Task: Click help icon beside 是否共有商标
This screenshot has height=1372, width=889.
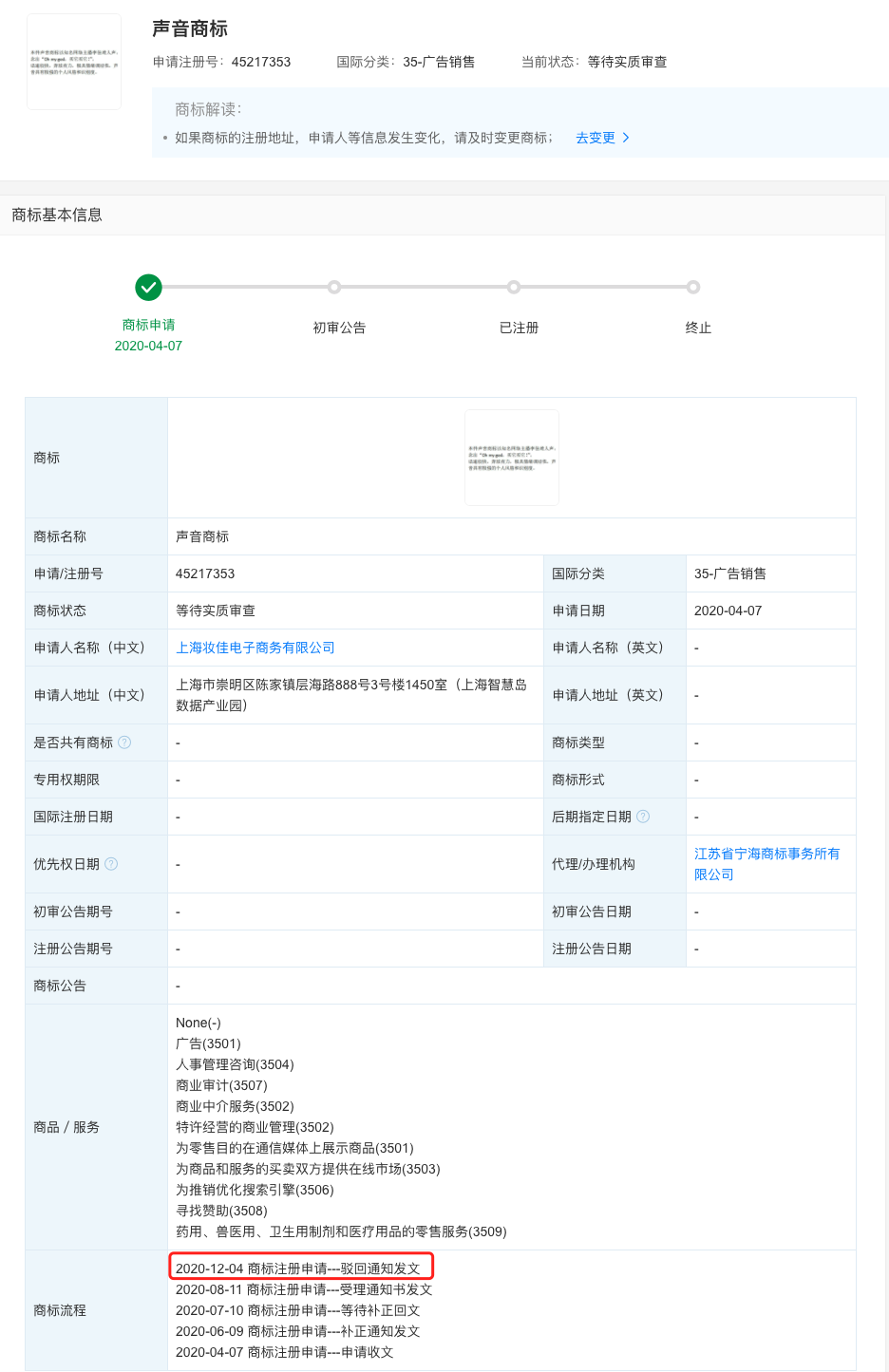Action: coord(124,742)
